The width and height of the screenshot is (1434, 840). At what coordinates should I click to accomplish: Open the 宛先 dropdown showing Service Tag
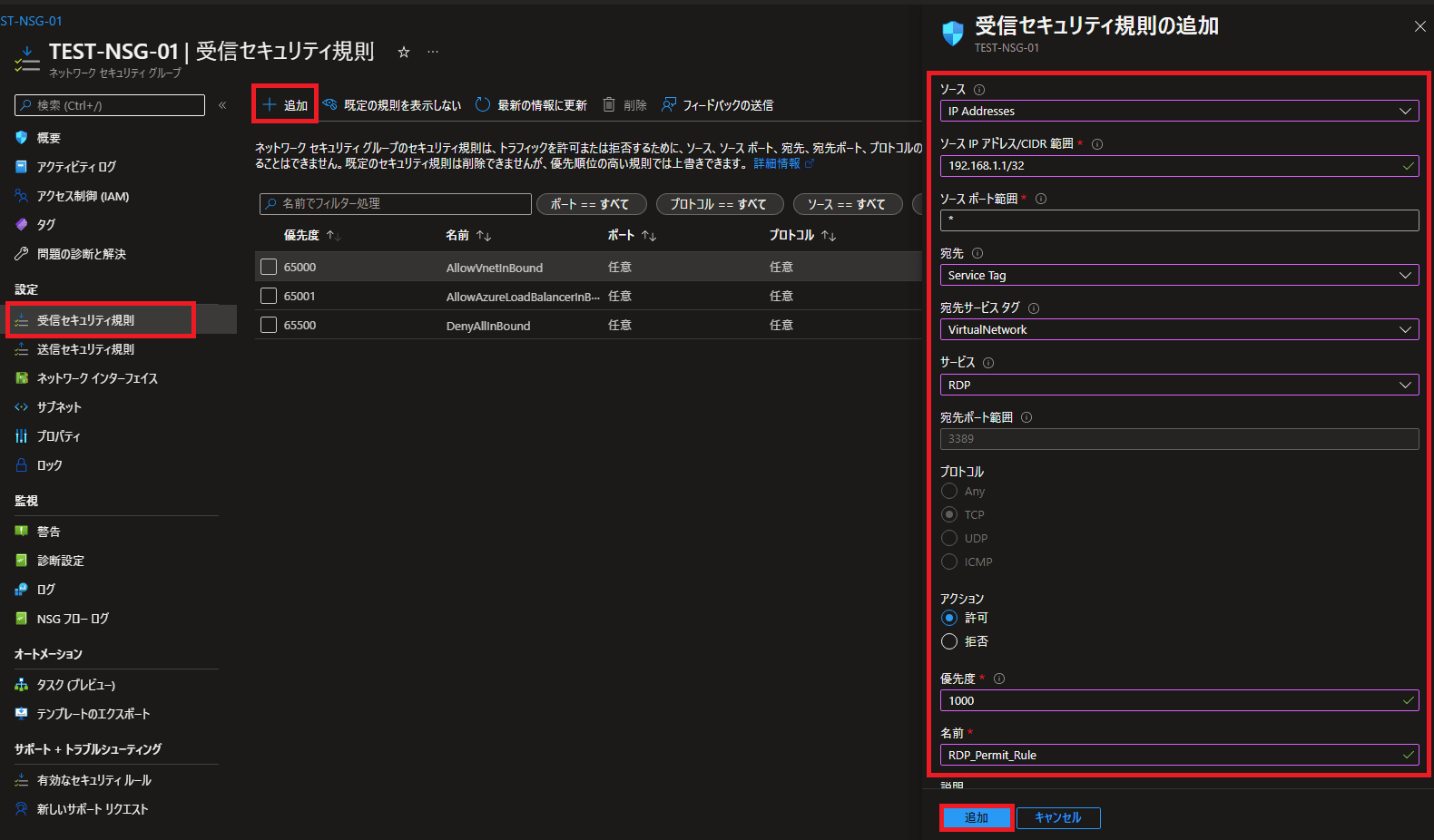[1179, 275]
